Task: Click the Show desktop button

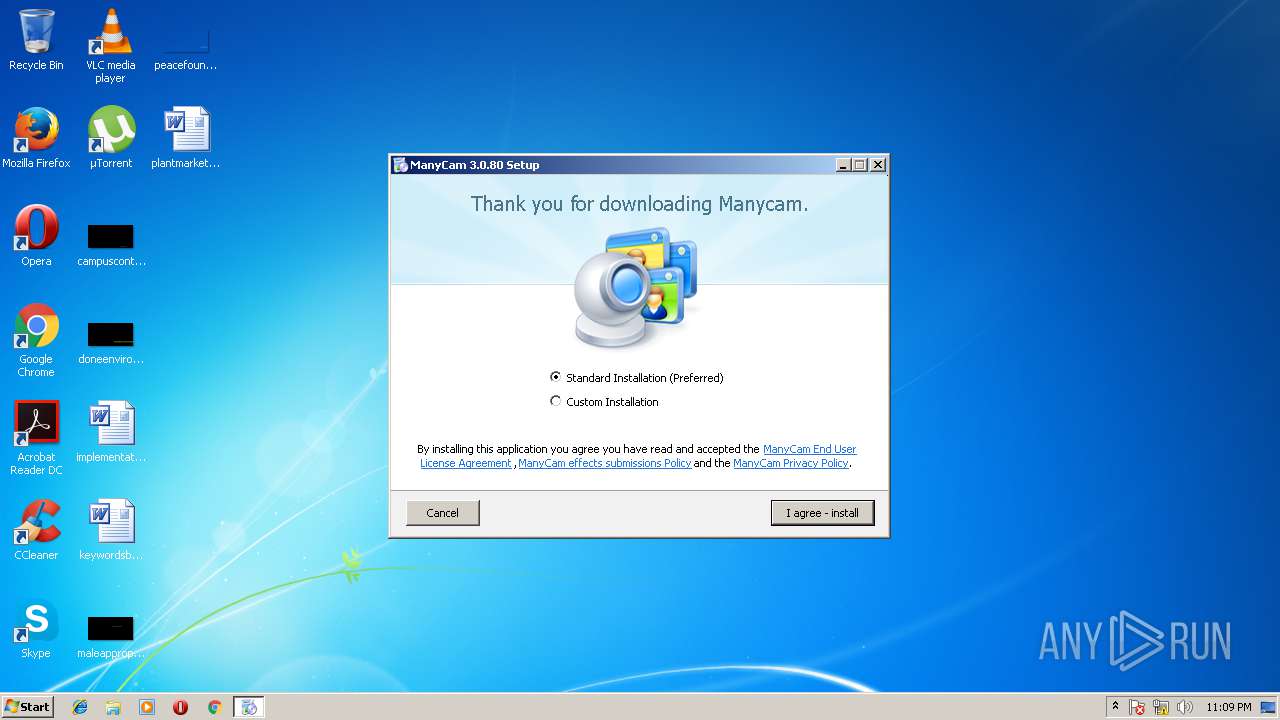Action: pyautogui.click(x=1269, y=707)
